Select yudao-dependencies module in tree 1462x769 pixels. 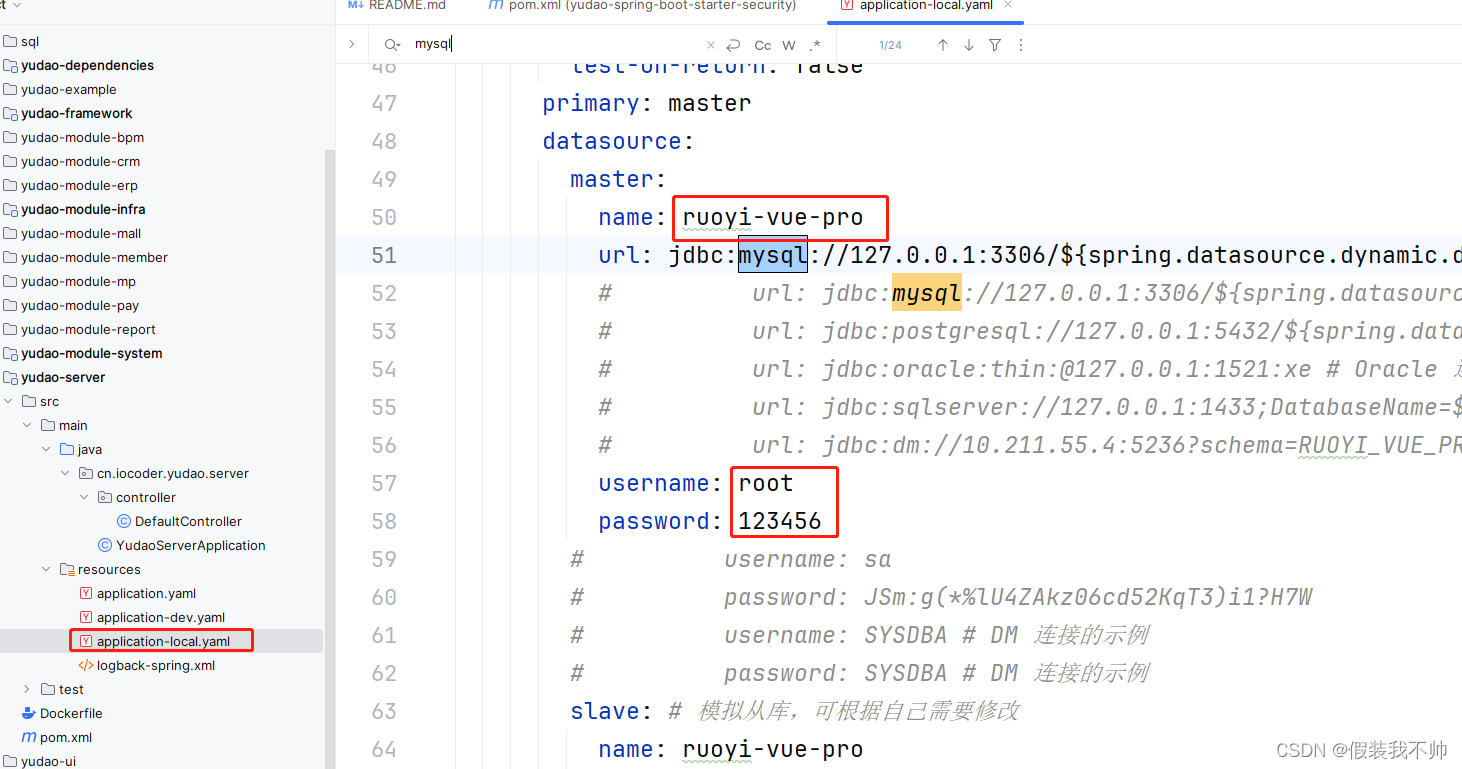[87, 65]
